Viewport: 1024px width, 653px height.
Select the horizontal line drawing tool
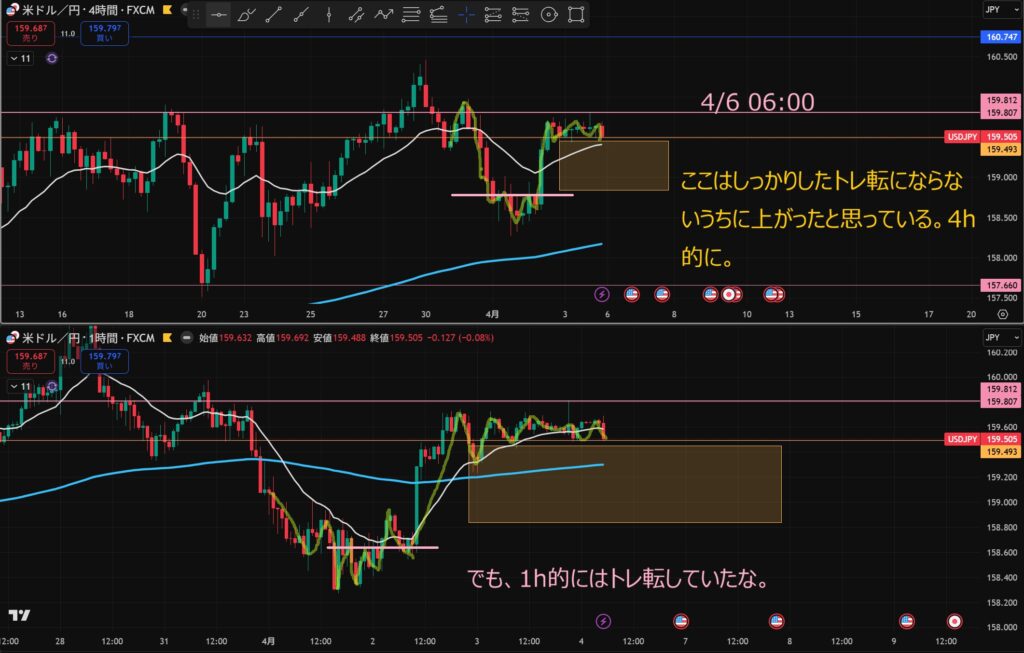point(218,15)
